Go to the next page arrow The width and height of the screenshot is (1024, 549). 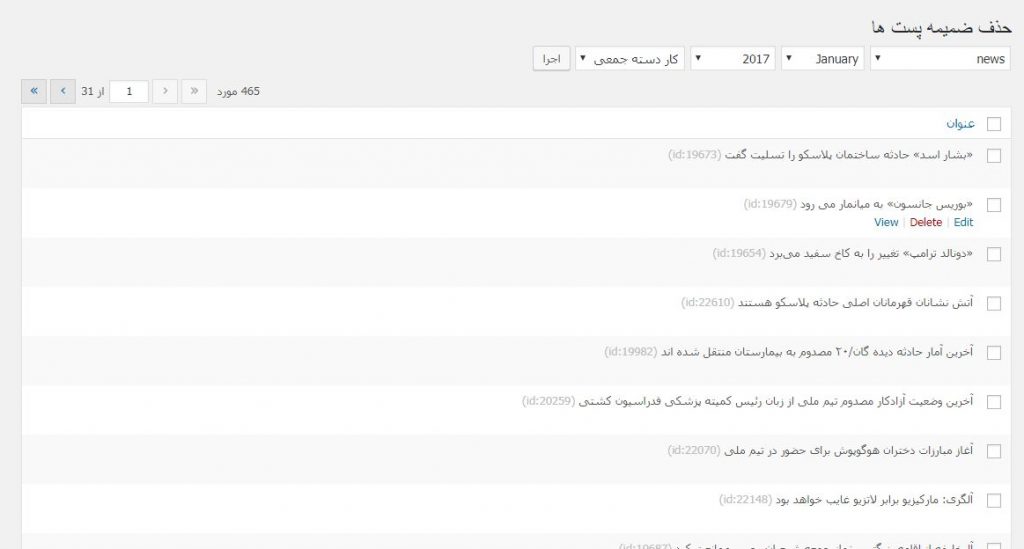pos(63,91)
